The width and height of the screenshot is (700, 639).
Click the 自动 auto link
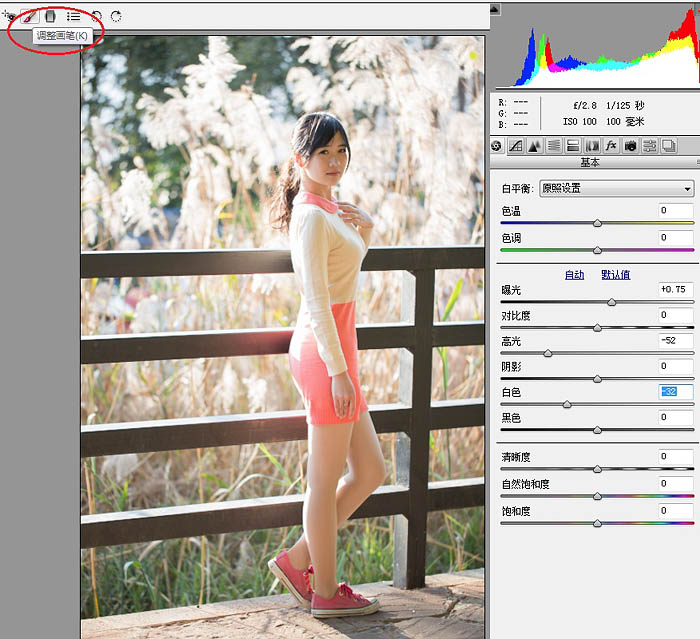pos(574,275)
